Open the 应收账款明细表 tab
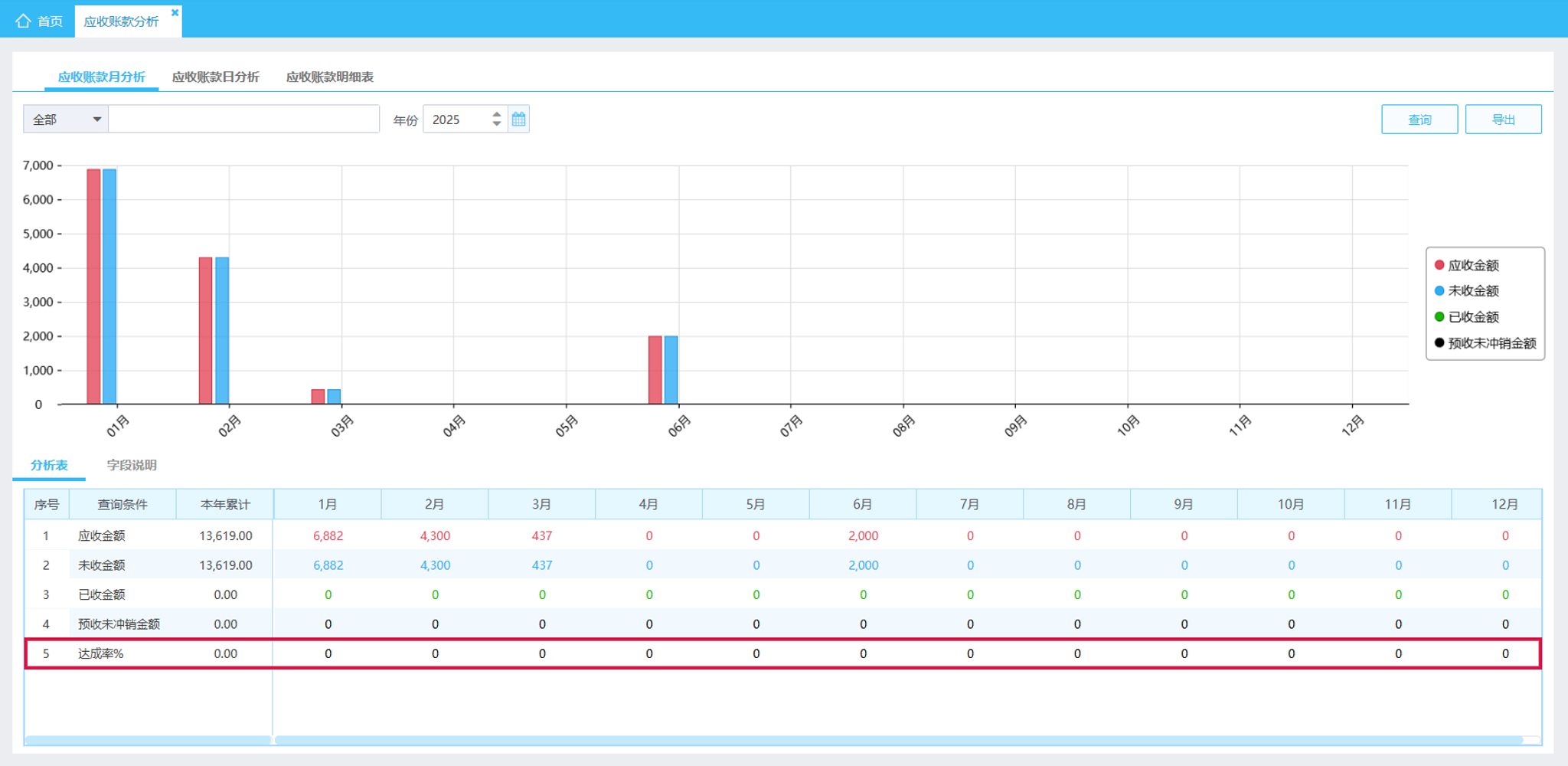 pyautogui.click(x=330, y=77)
